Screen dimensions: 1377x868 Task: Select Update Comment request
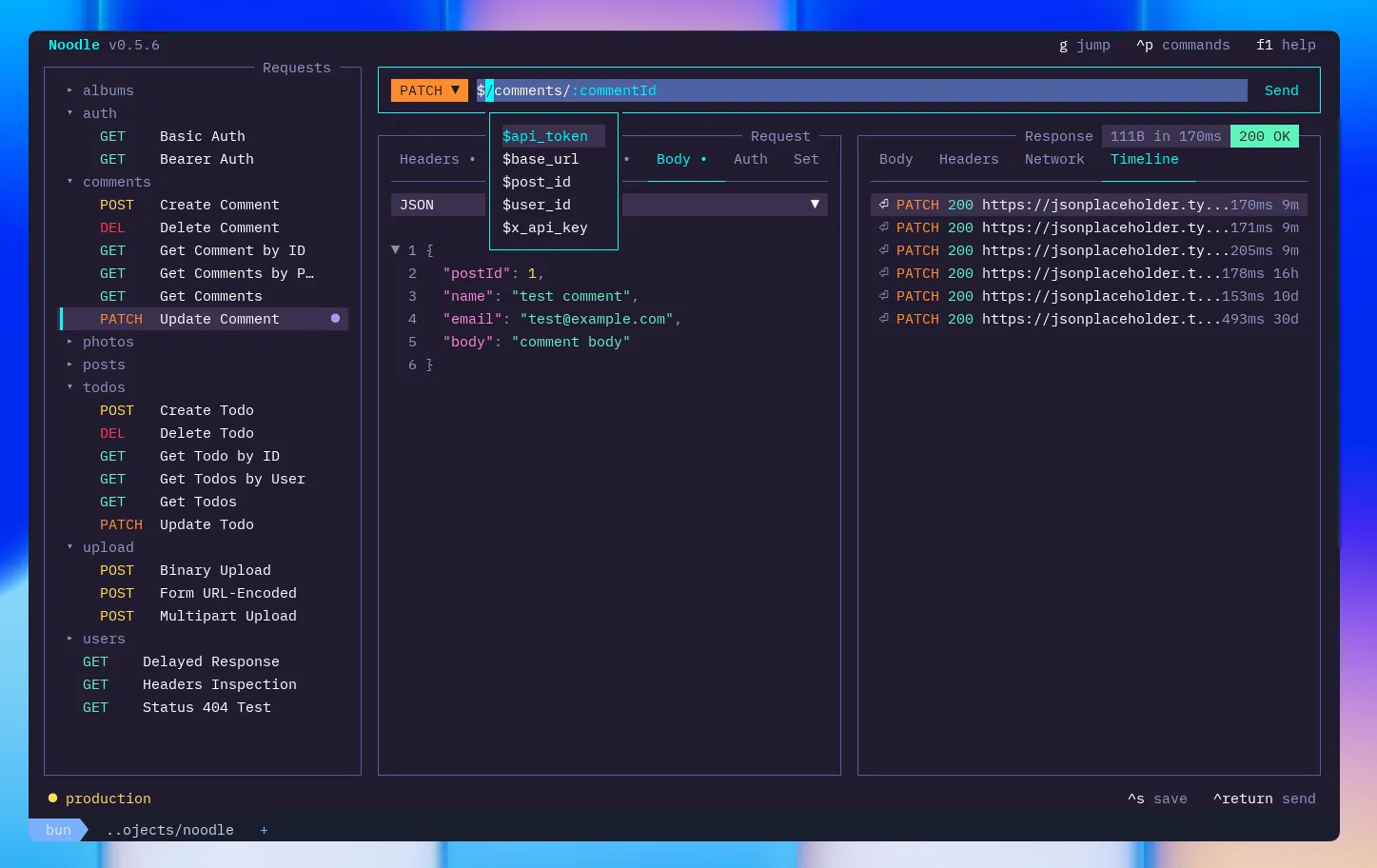[205, 319]
